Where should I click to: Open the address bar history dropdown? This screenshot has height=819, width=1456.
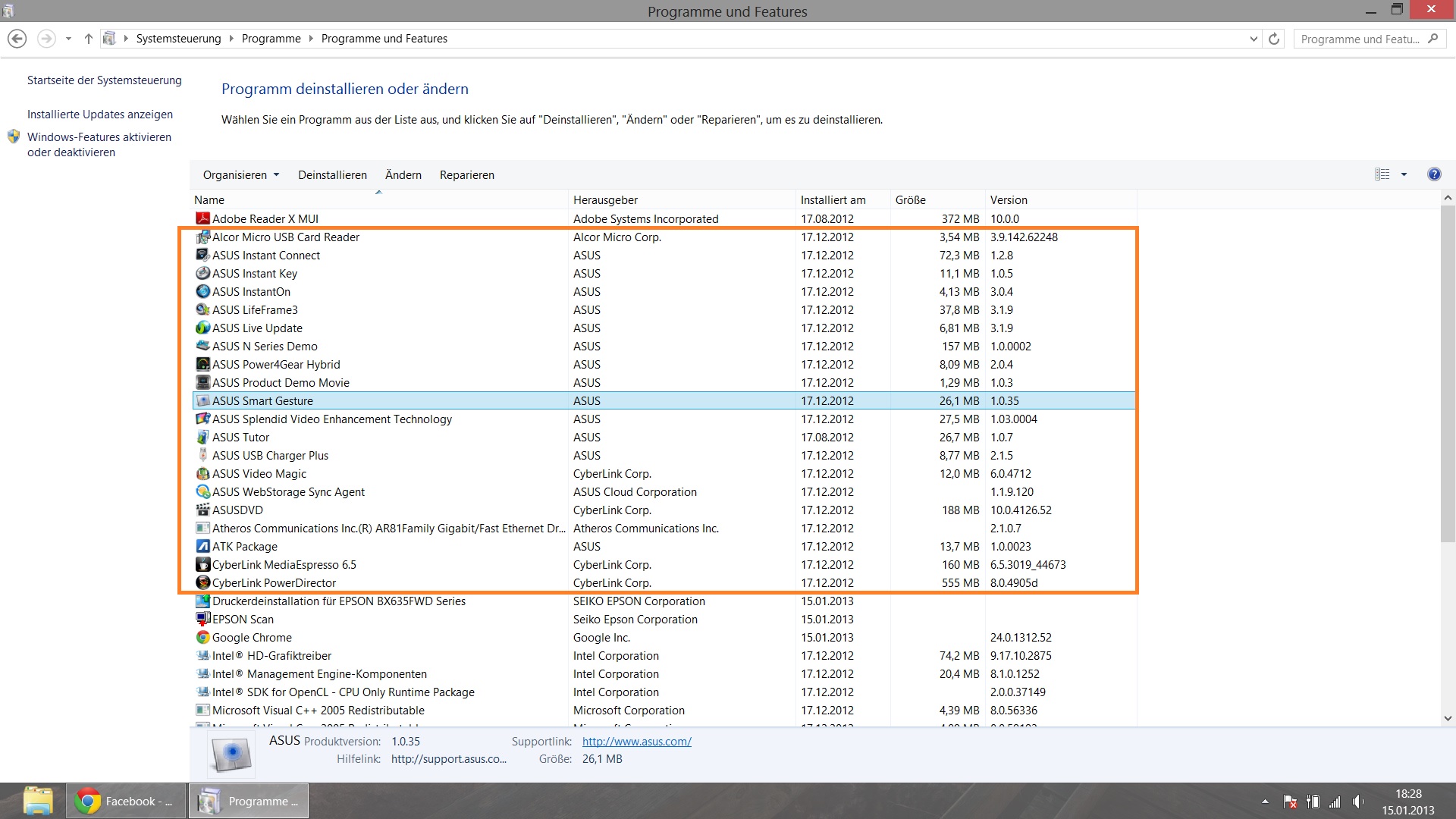tap(1254, 39)
